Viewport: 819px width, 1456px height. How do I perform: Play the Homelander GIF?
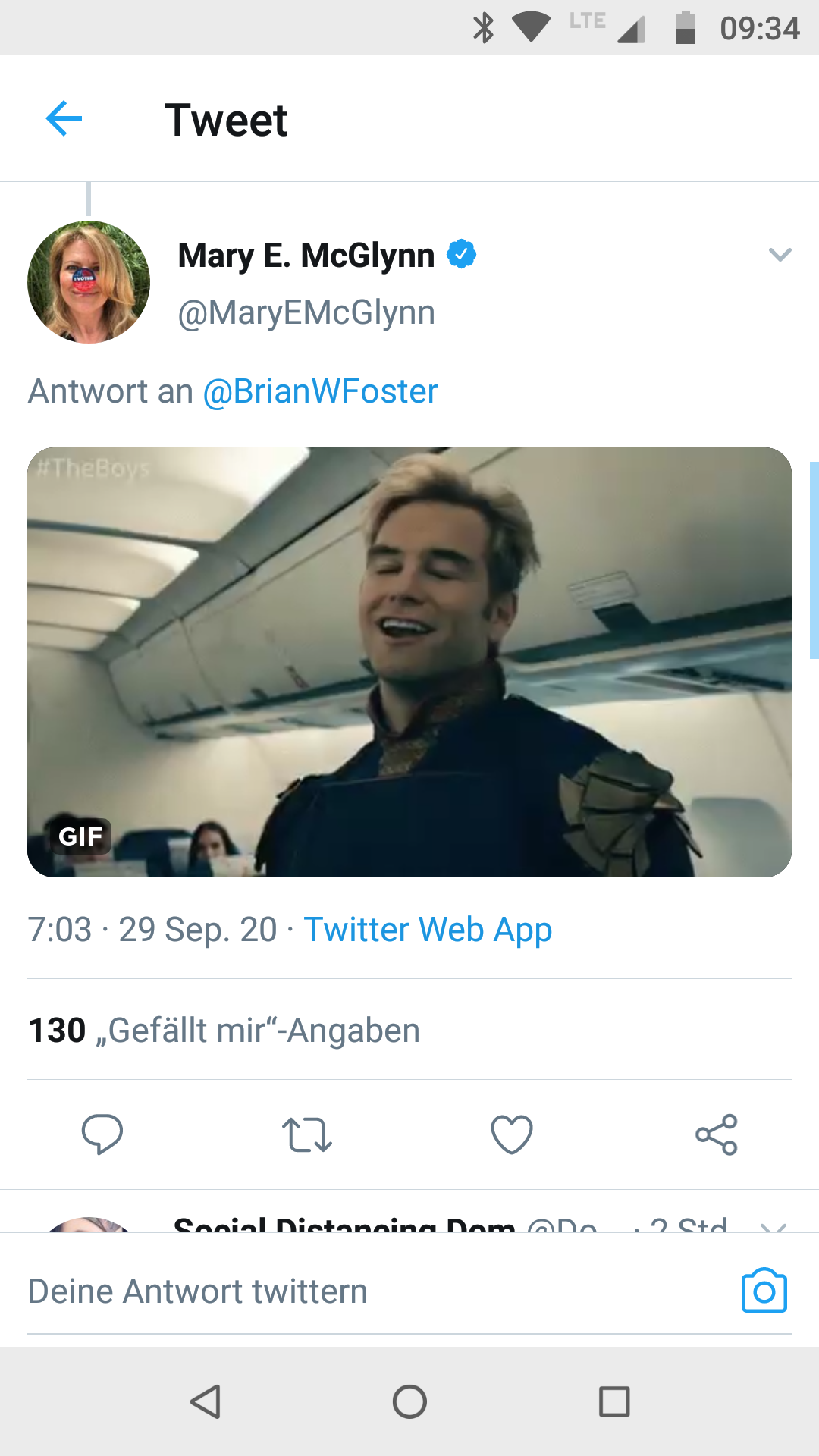point(409,662)
